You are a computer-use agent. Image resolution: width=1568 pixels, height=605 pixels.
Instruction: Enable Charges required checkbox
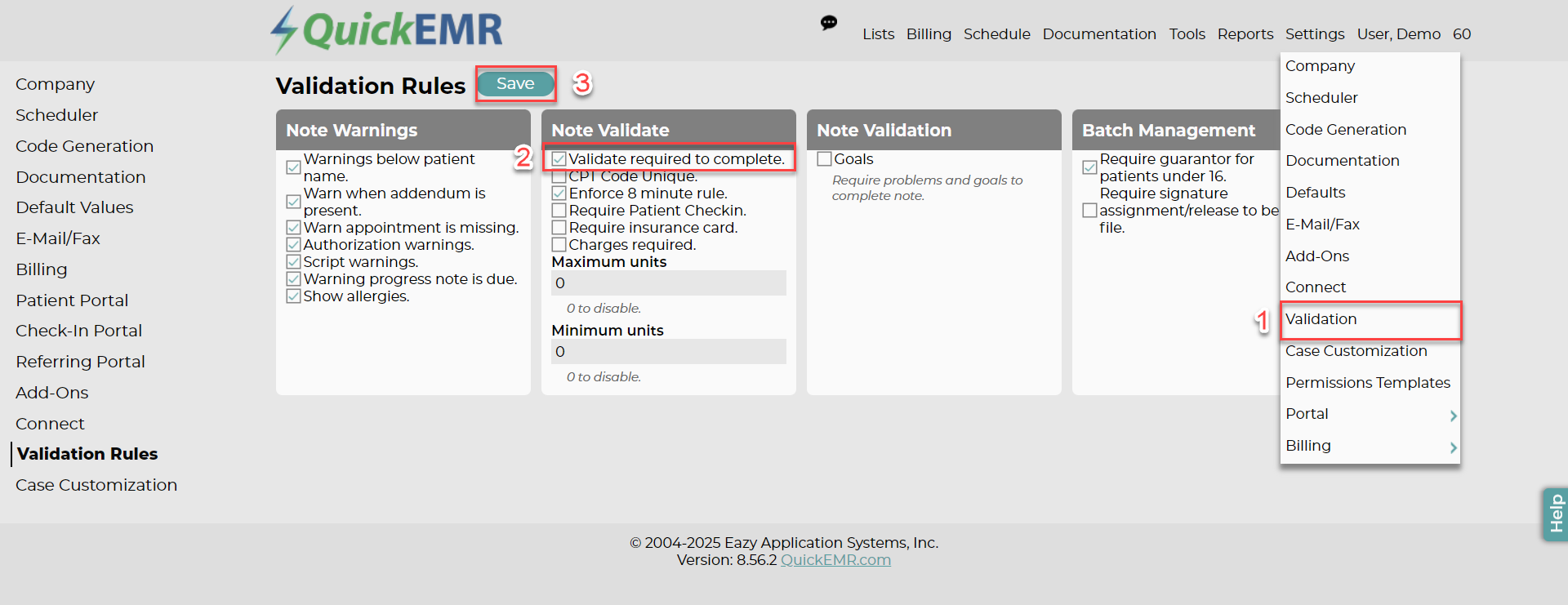point(559,245)
